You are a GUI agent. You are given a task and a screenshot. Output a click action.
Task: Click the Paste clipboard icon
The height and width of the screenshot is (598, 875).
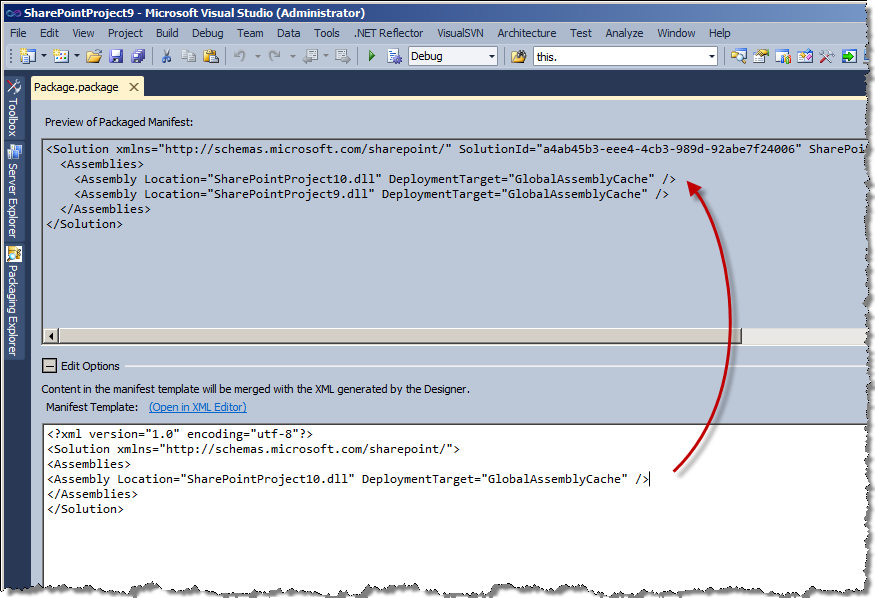point(211,56)
